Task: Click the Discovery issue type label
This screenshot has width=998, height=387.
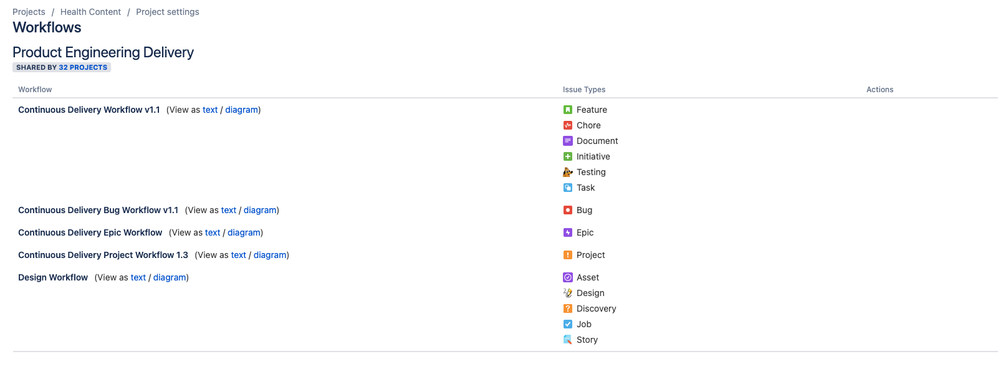Action: 596,309
